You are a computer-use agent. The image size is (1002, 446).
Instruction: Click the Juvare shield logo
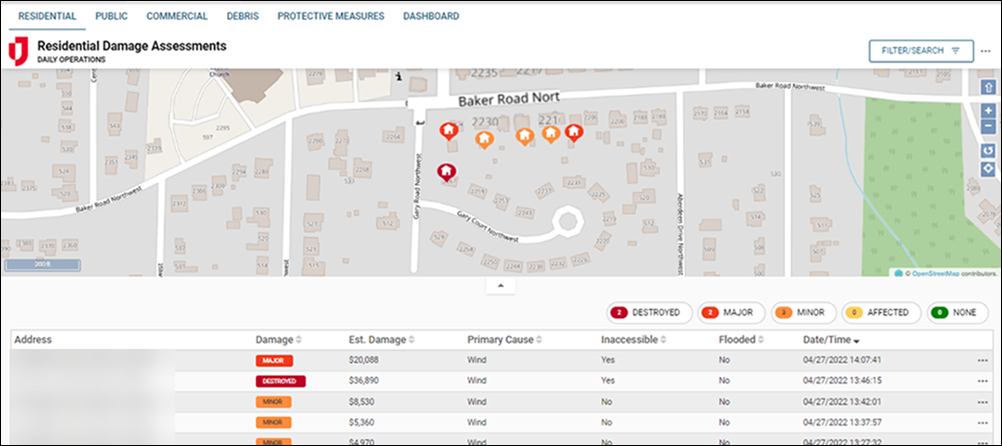point(18,52)
